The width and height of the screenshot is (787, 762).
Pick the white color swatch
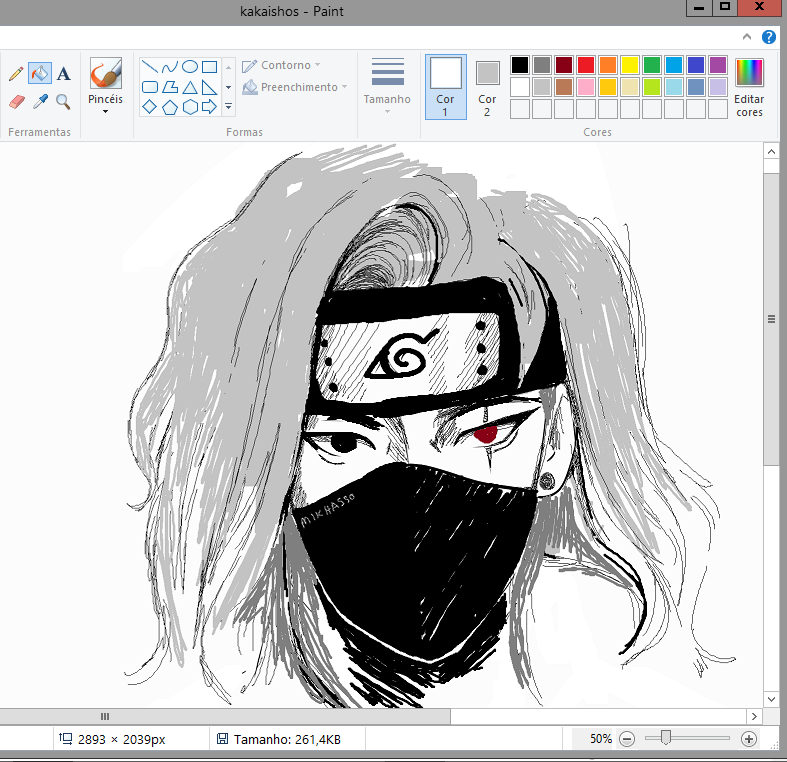pyautogui.click(x=520, y=87)
